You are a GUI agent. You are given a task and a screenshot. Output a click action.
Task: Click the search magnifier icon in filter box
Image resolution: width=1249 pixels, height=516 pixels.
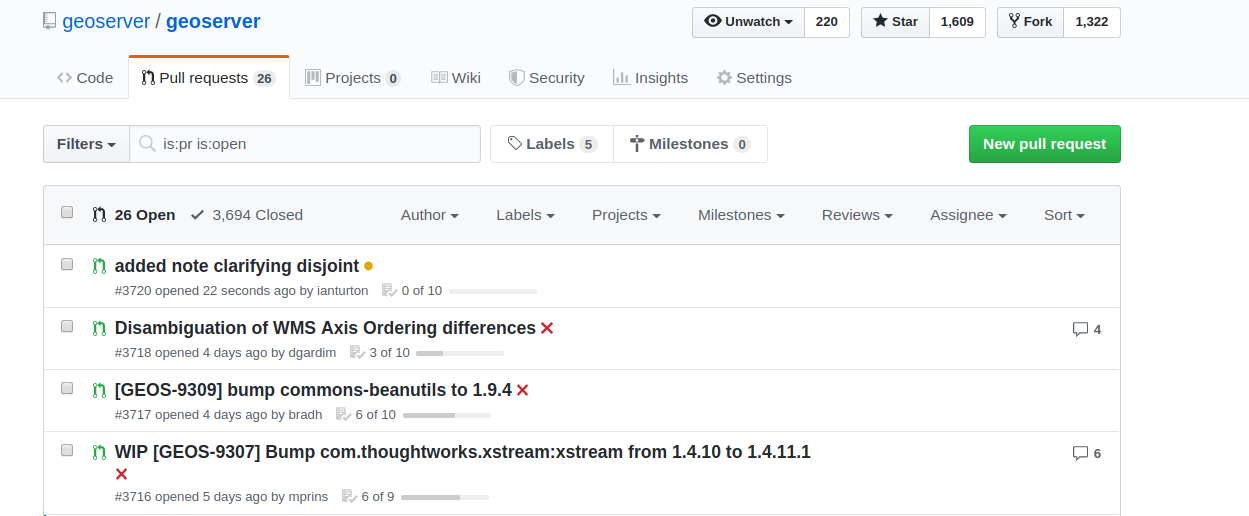tap(147, 144)
